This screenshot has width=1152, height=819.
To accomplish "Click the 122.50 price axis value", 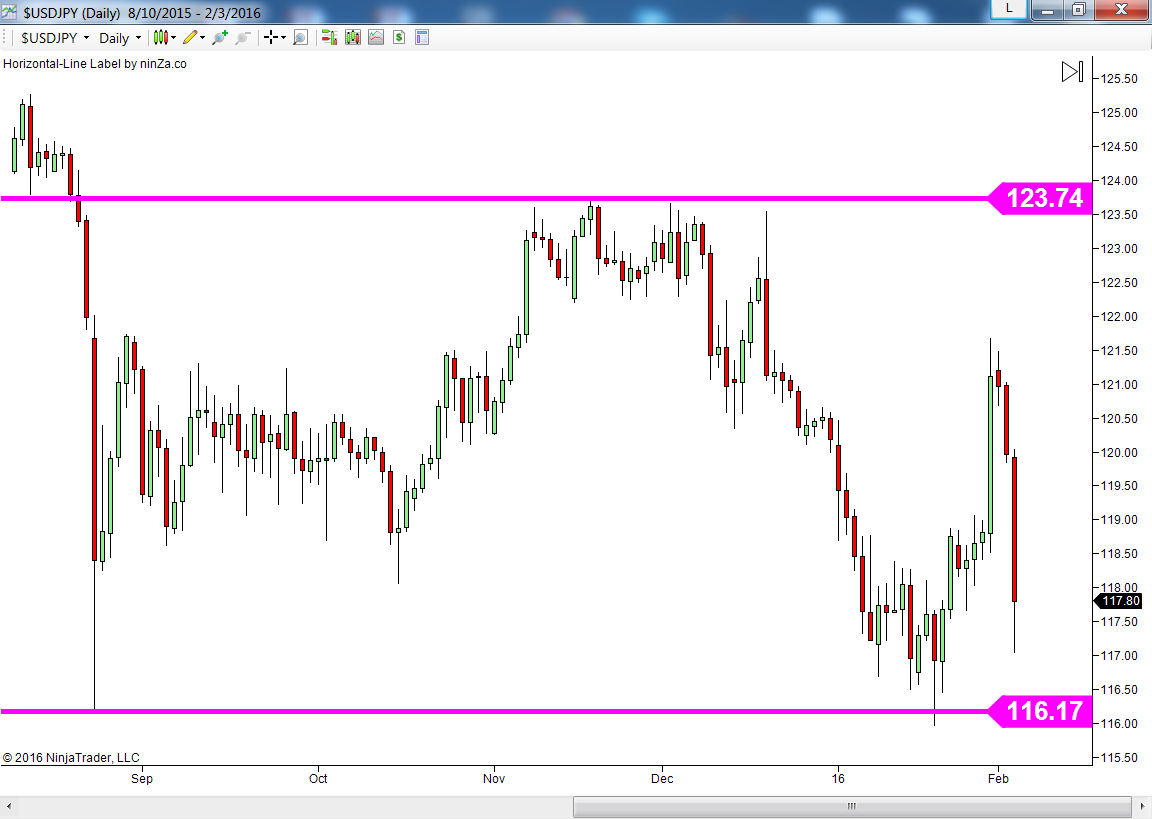I will (x=1119, y=283).
